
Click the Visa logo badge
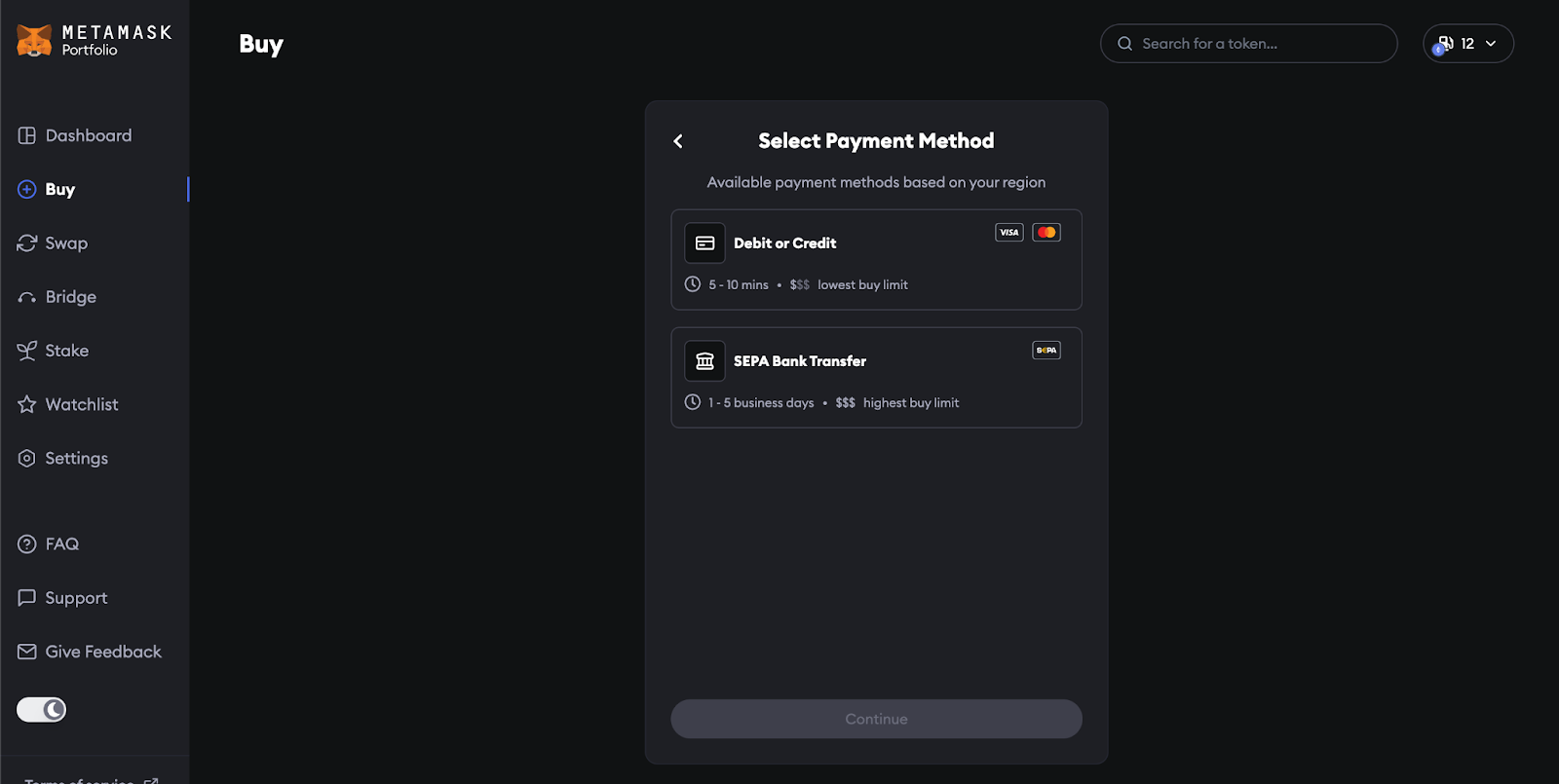tap(1008, 233)
